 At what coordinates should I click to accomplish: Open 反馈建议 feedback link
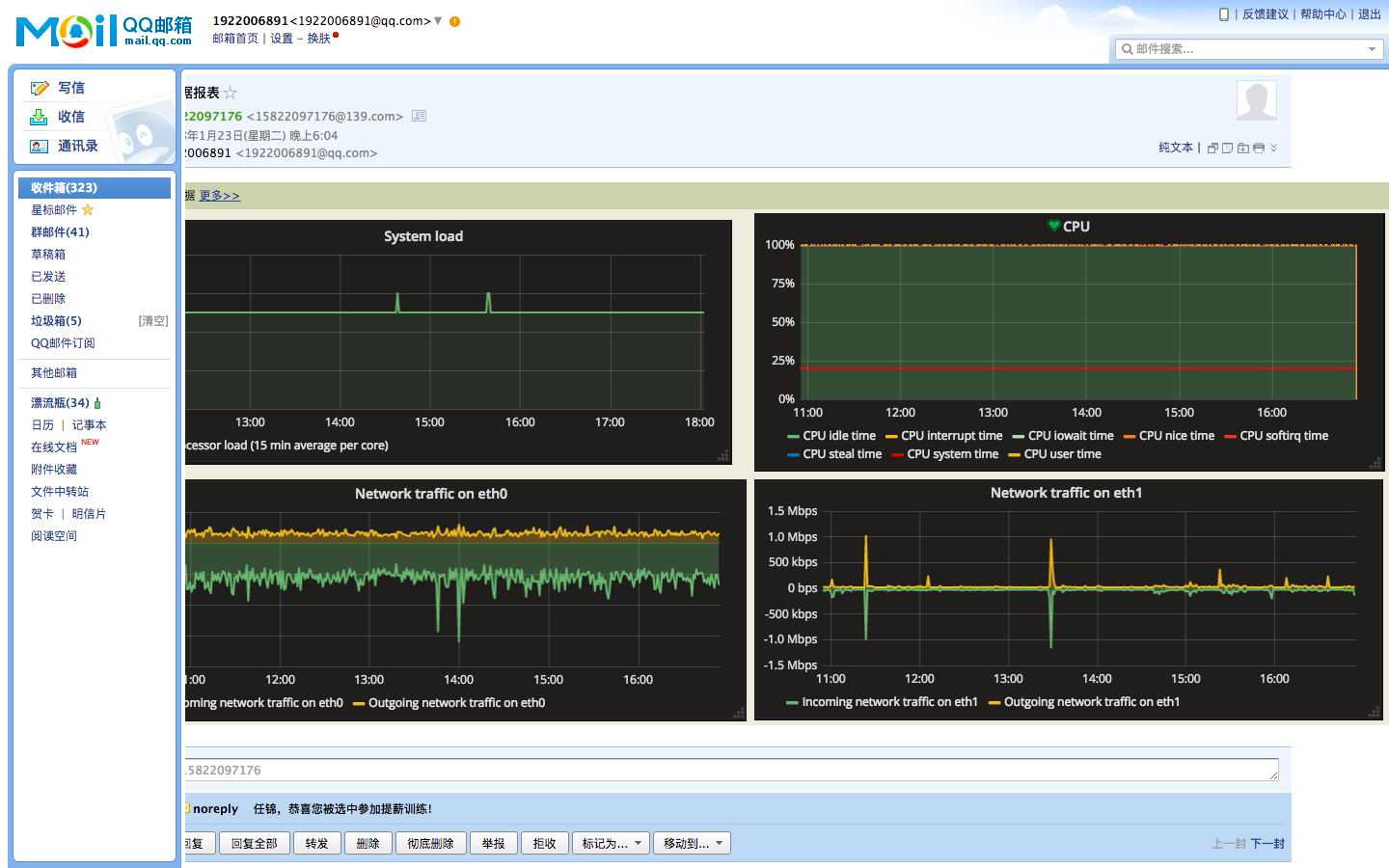pyautogui.click(x=1266, y=14)
